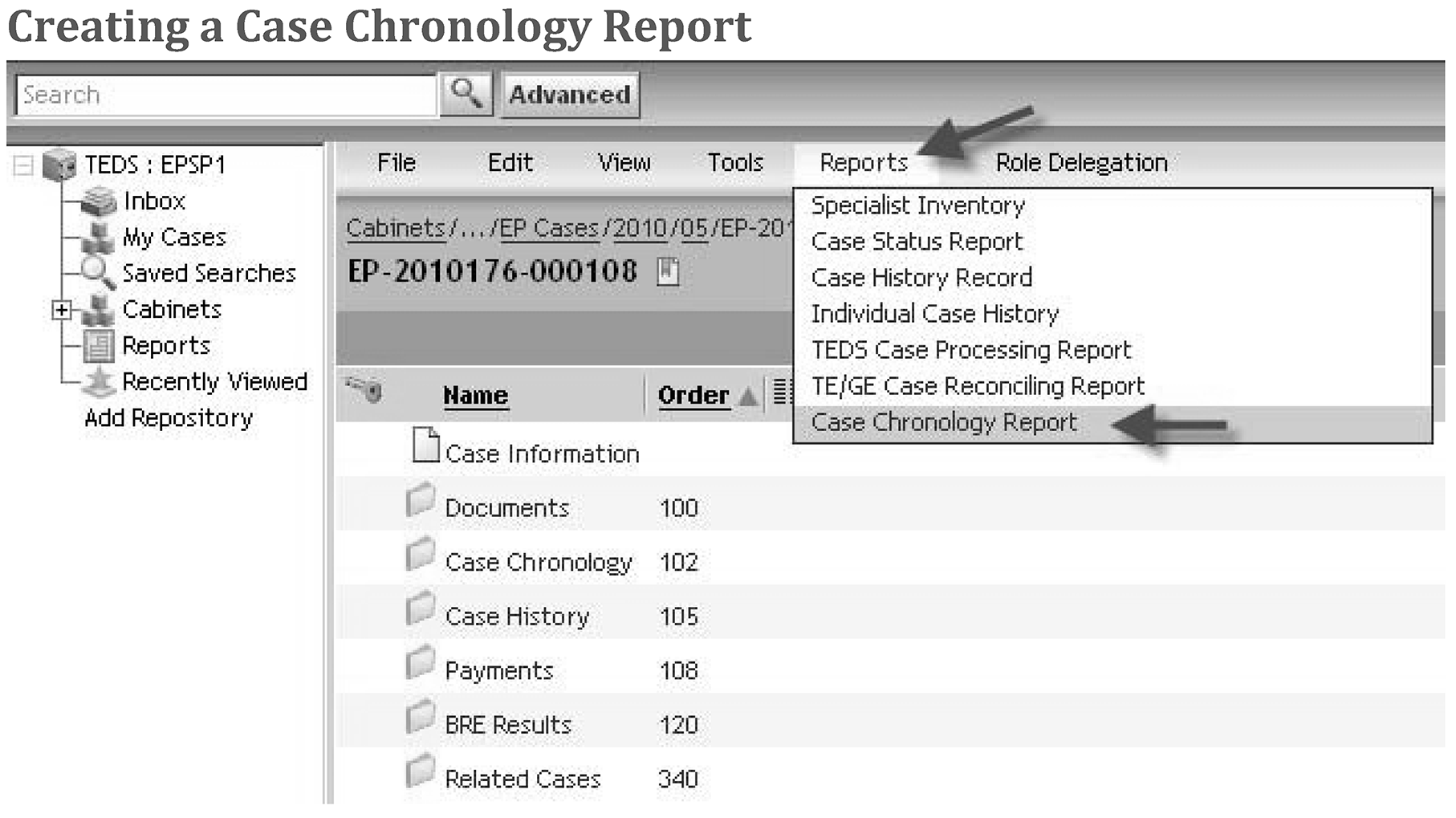Choose Case Status Report from menu
This screenshot has width=1456, height=818.
coord(917,242)
